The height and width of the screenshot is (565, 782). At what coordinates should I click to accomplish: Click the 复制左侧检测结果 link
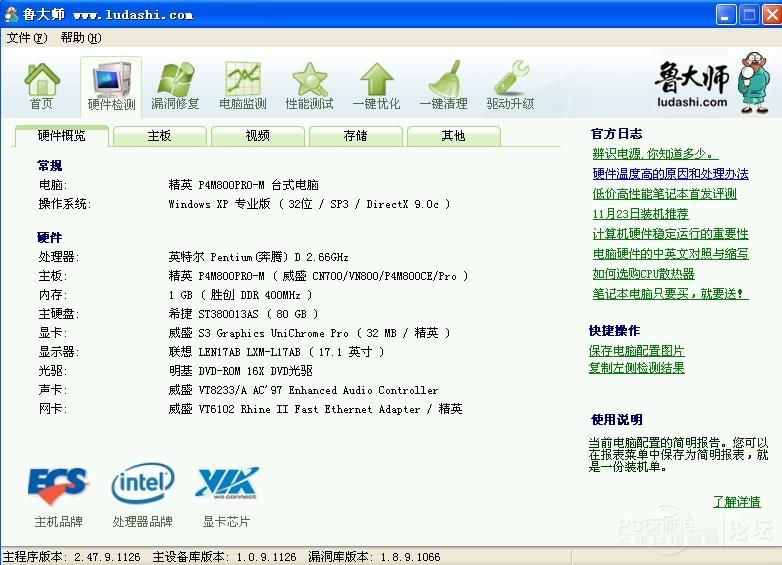(637, 367)
